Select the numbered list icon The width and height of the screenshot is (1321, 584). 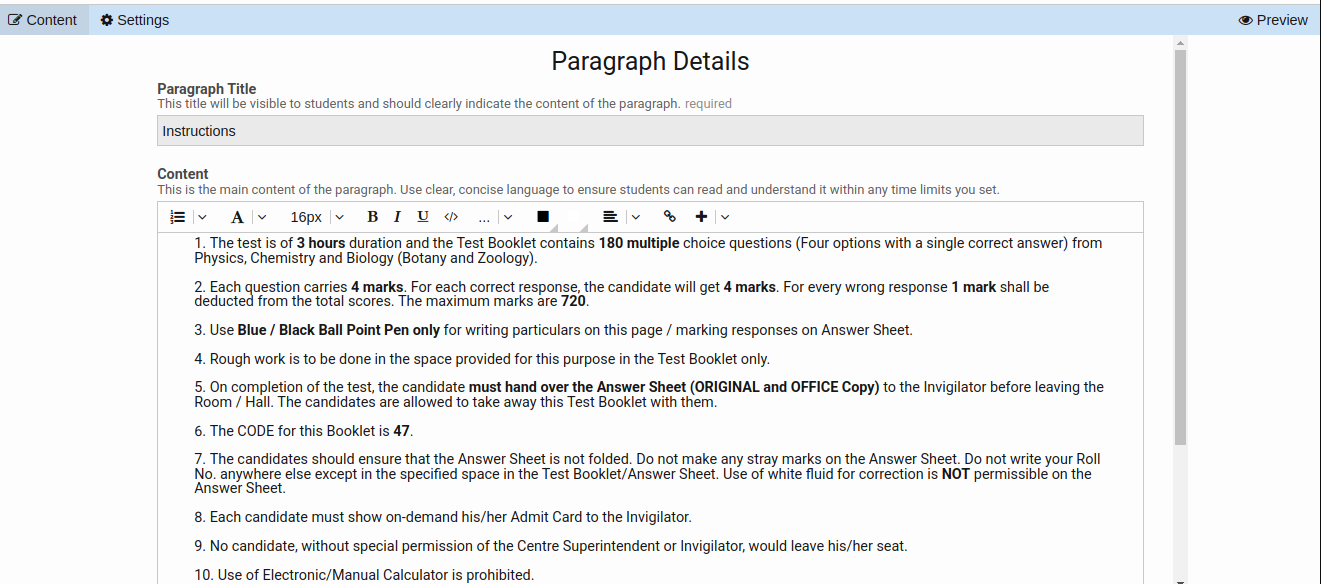(175, 216)
